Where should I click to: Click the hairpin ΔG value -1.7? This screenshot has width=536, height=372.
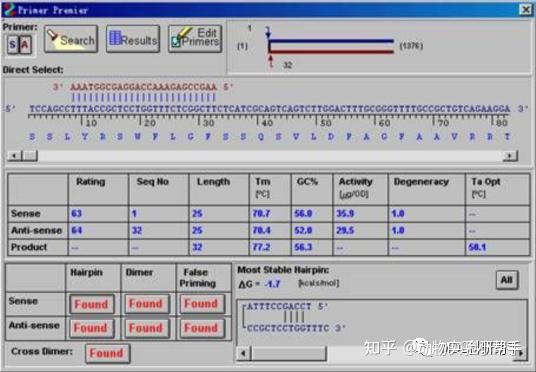click(272, 284)
